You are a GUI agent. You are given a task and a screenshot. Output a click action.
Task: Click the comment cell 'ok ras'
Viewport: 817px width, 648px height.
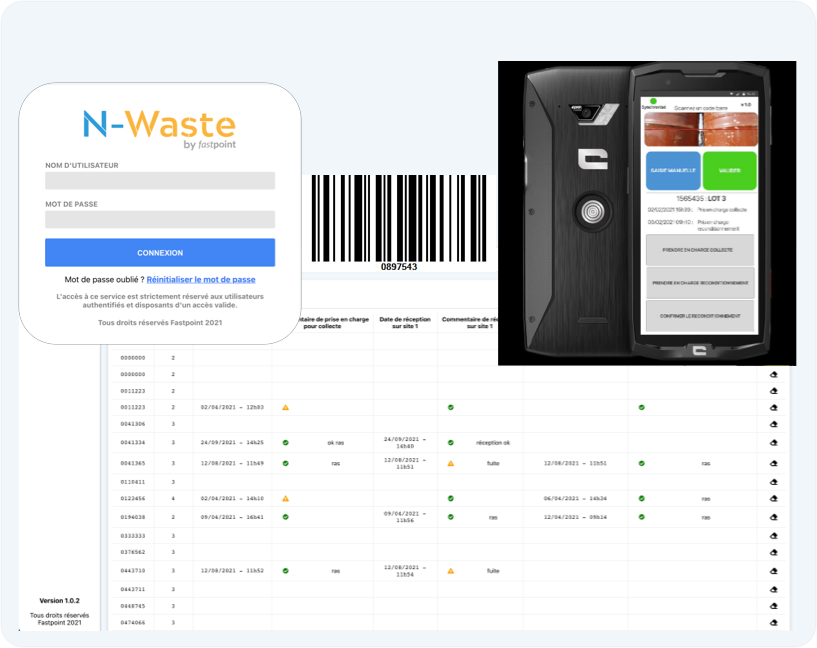(x=336, y=443)
